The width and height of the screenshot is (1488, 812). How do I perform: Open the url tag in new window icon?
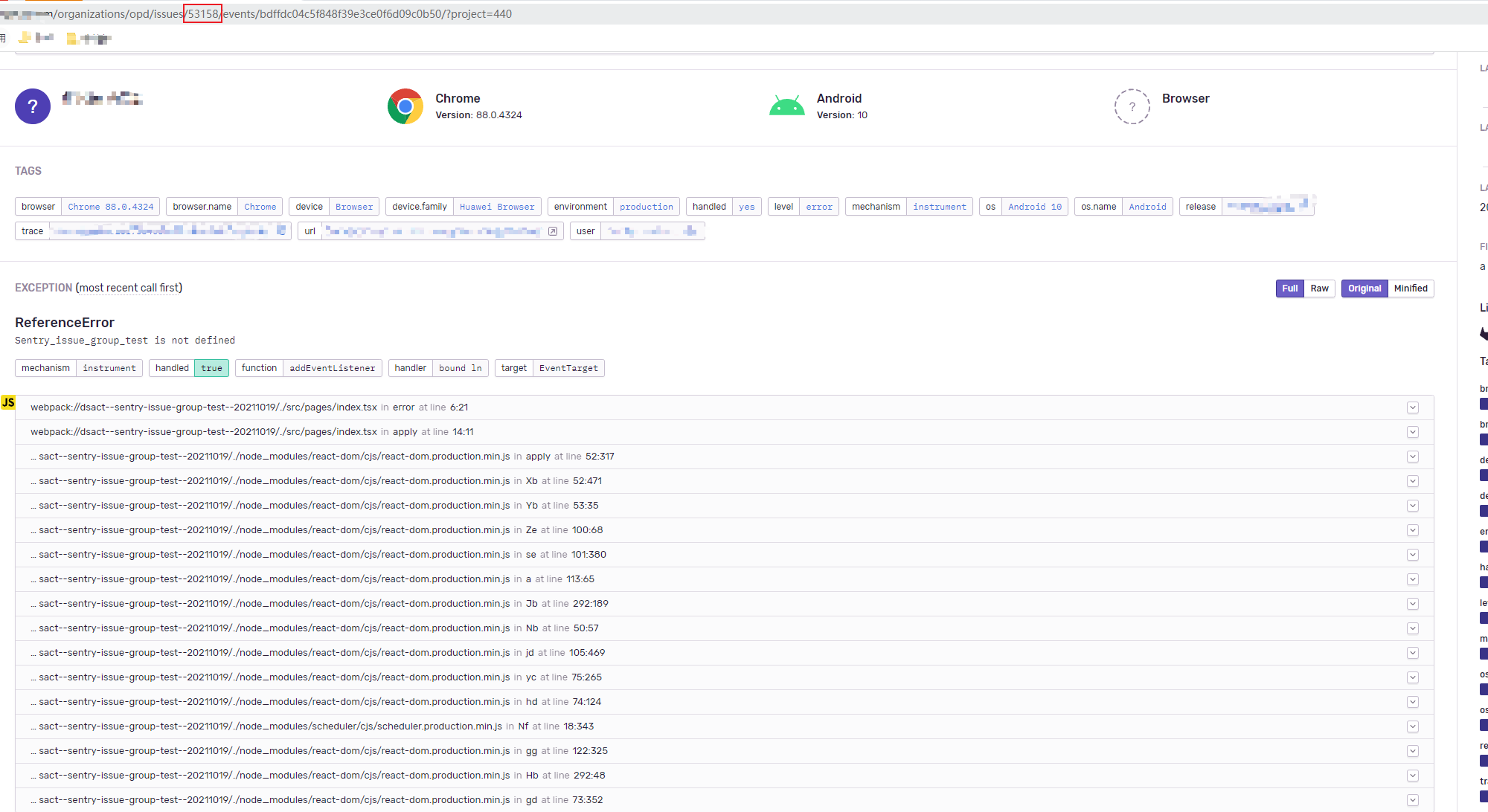[553, 231]
